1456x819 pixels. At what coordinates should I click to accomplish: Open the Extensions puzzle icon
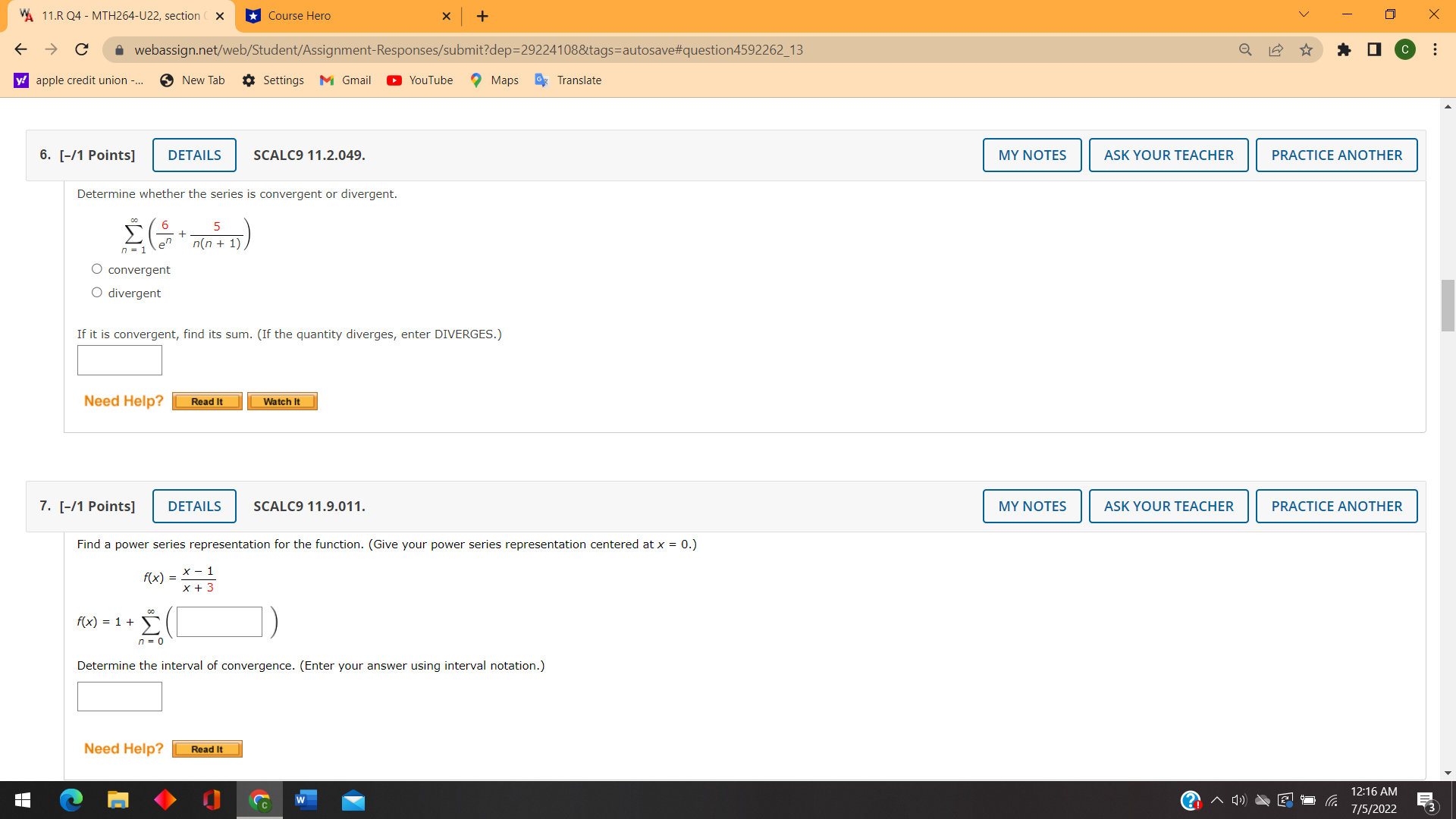point(1344,50)
